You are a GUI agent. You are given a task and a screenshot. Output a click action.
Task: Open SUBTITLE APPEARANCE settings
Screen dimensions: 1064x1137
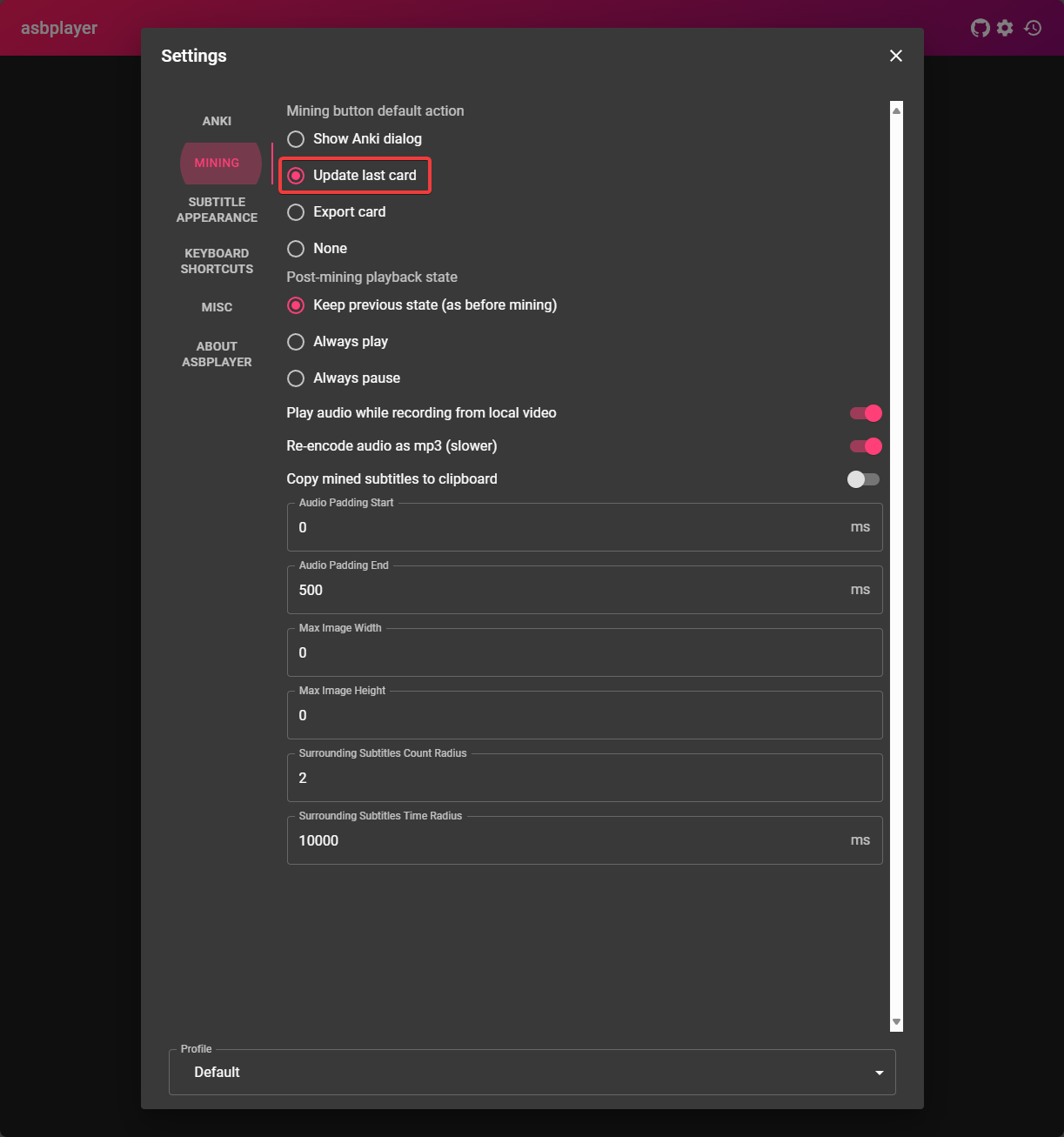(x=217, y=210)
